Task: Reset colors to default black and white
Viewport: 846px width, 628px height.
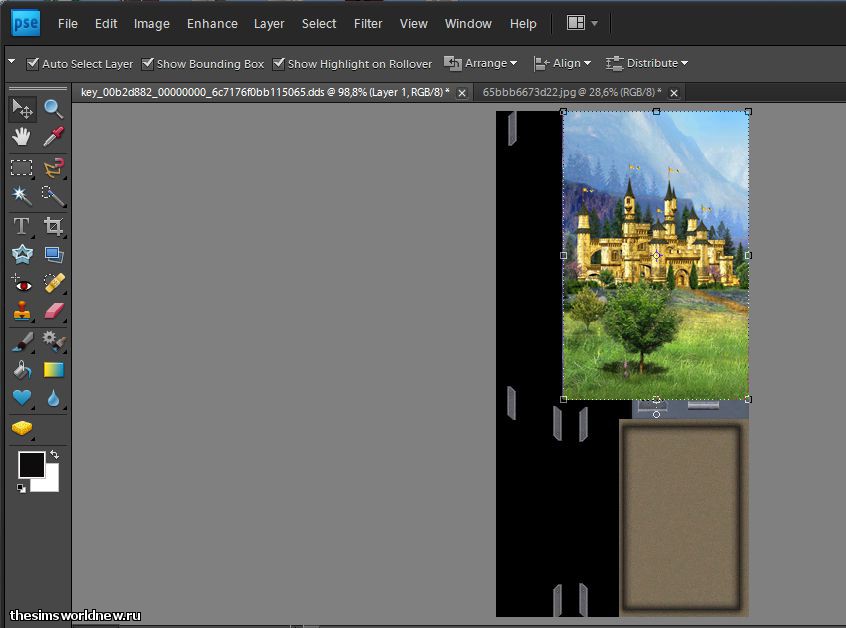Action: tap(21, 488)
